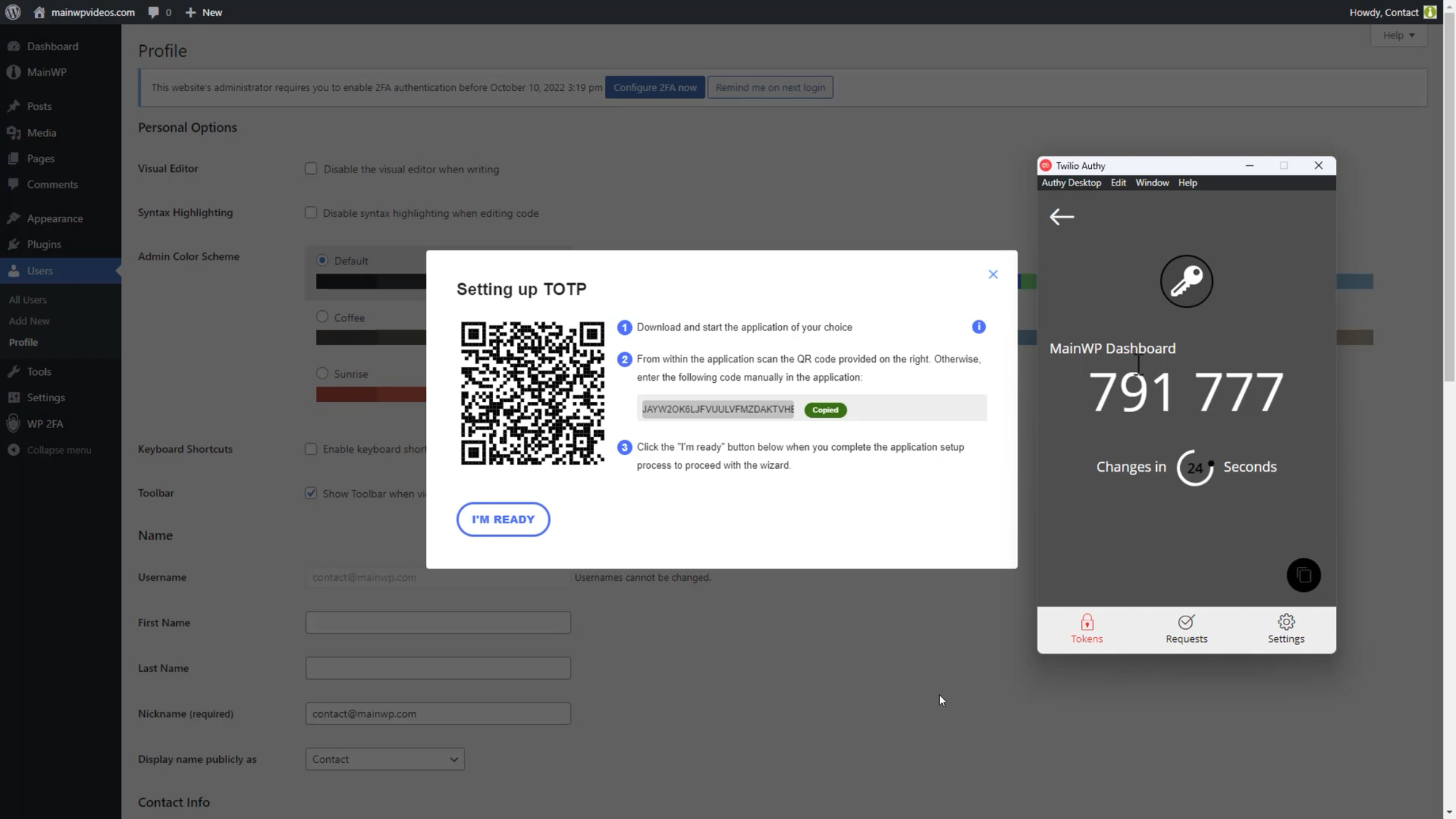
Task: Open Authy's Settings gear icon
Action: pos(1286,621)
